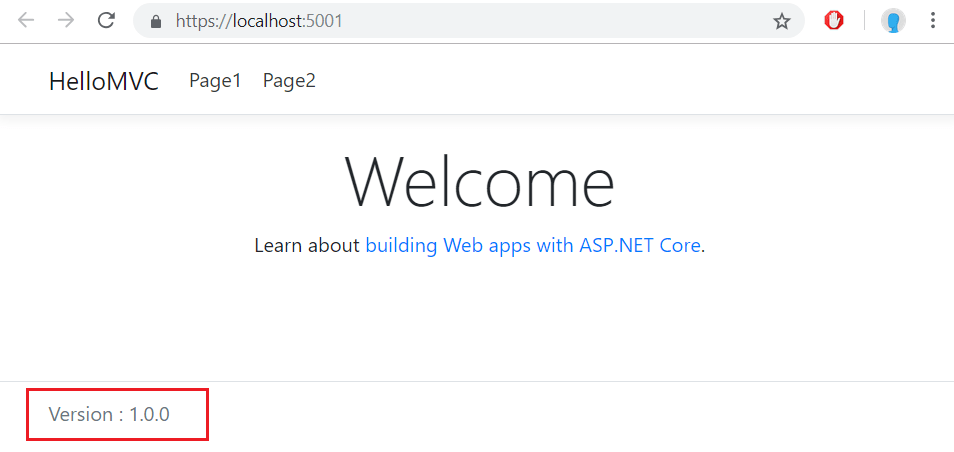Bookmark this page with the star icon

(x=781, y=22)
